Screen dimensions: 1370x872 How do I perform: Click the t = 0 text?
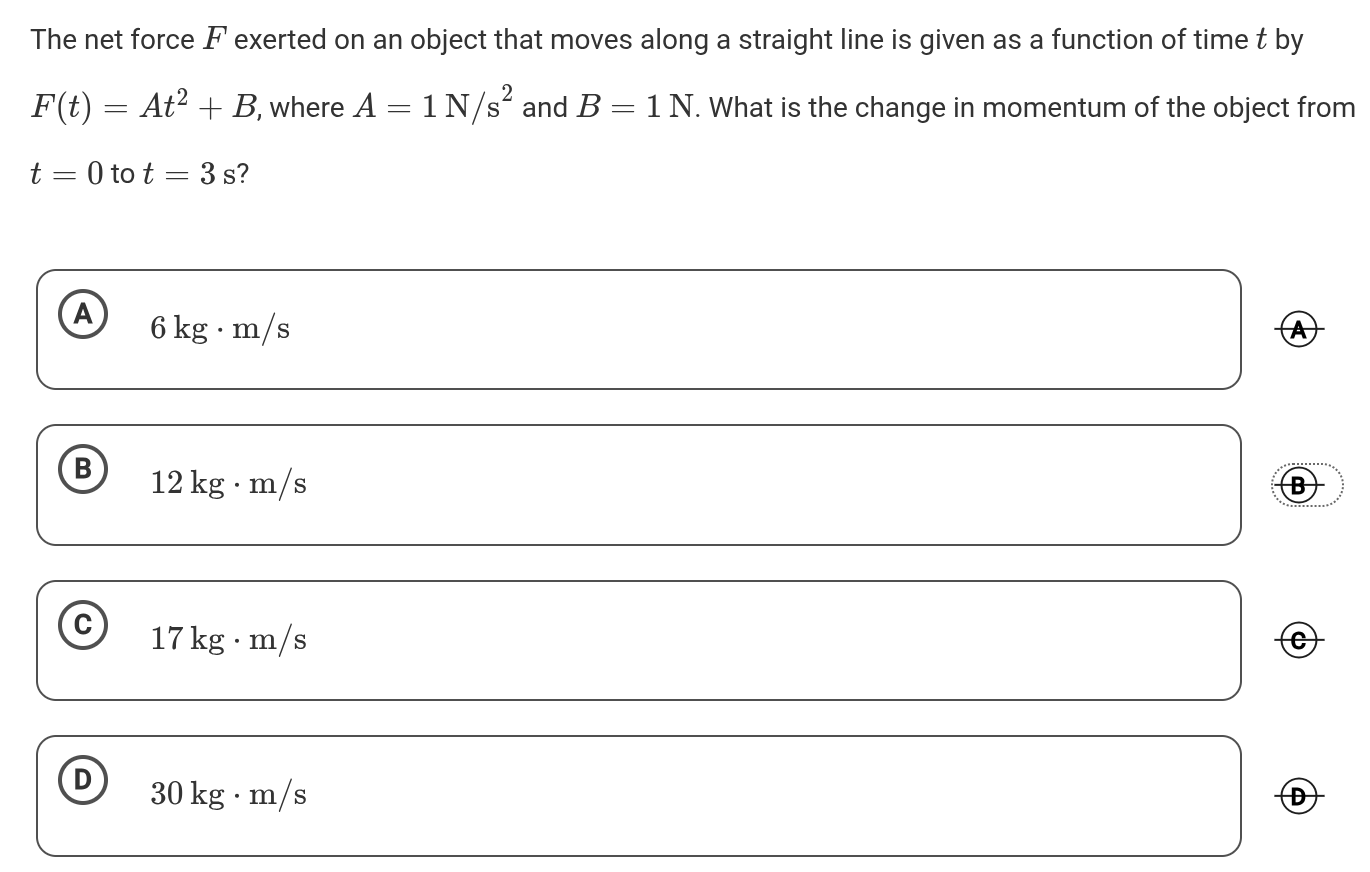pos(67,174)
